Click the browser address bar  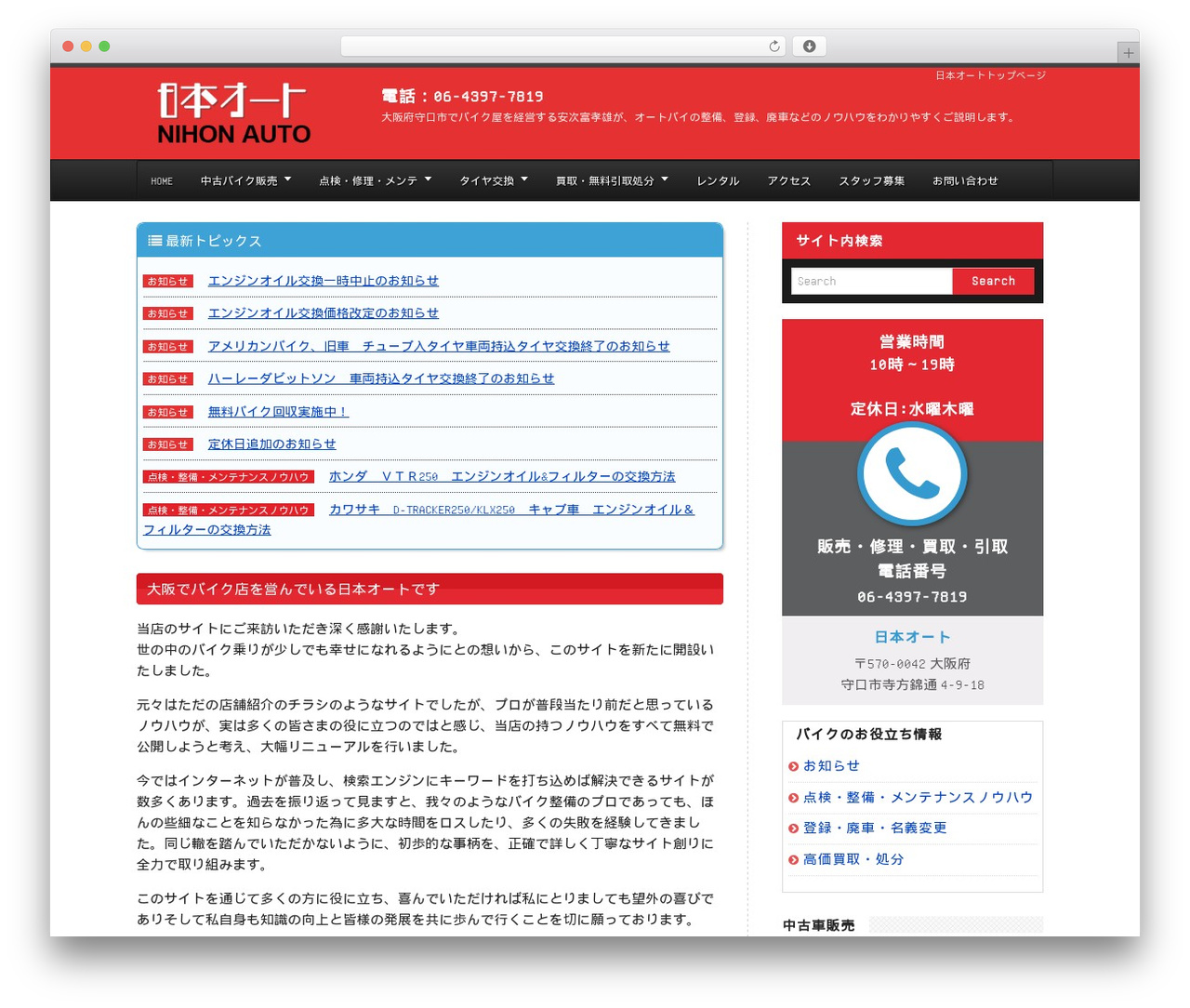[563, 46]
